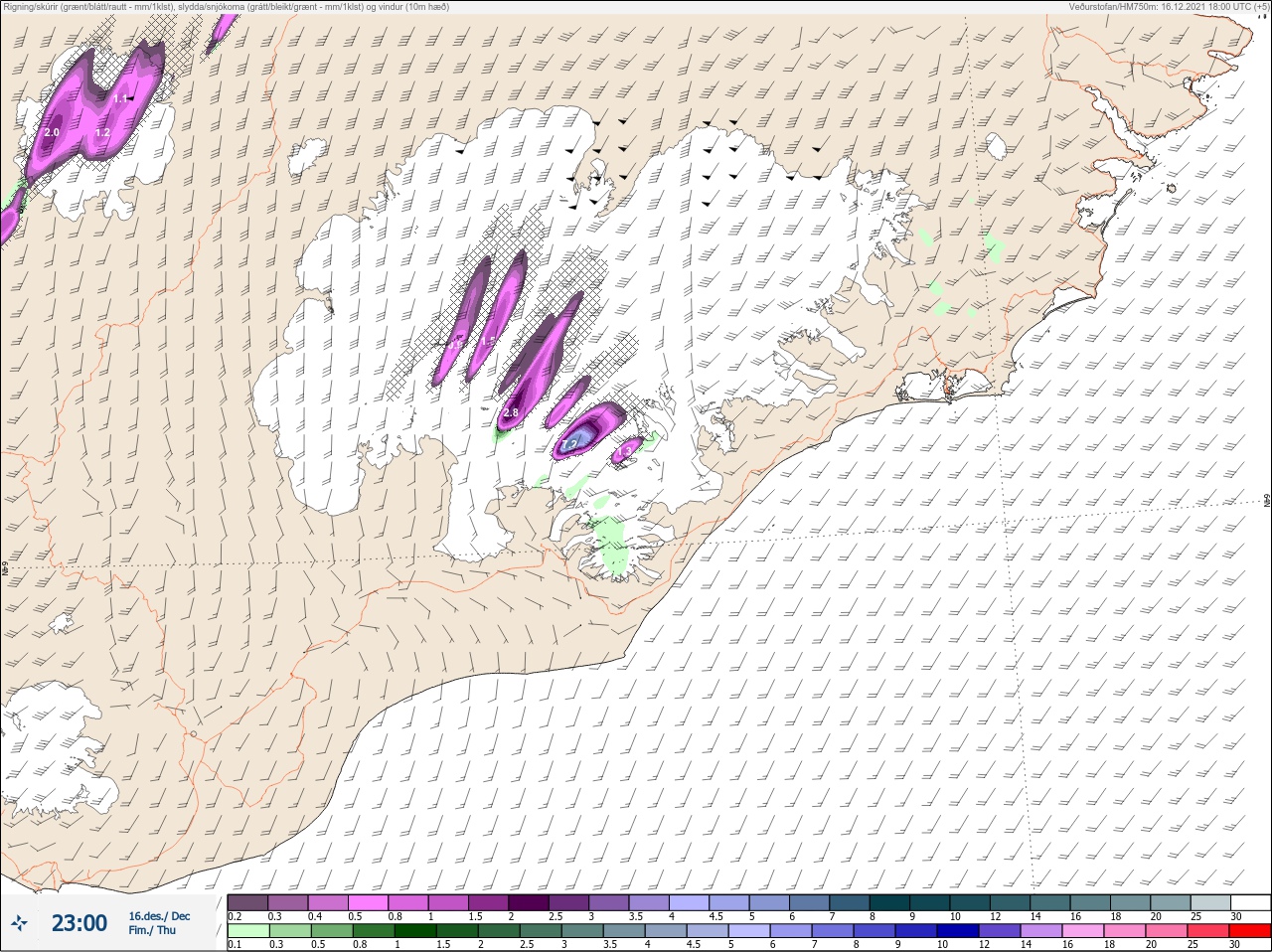
Task: Pick the grey-teal top-row swatch at 20
Action: click(1171, 902)
